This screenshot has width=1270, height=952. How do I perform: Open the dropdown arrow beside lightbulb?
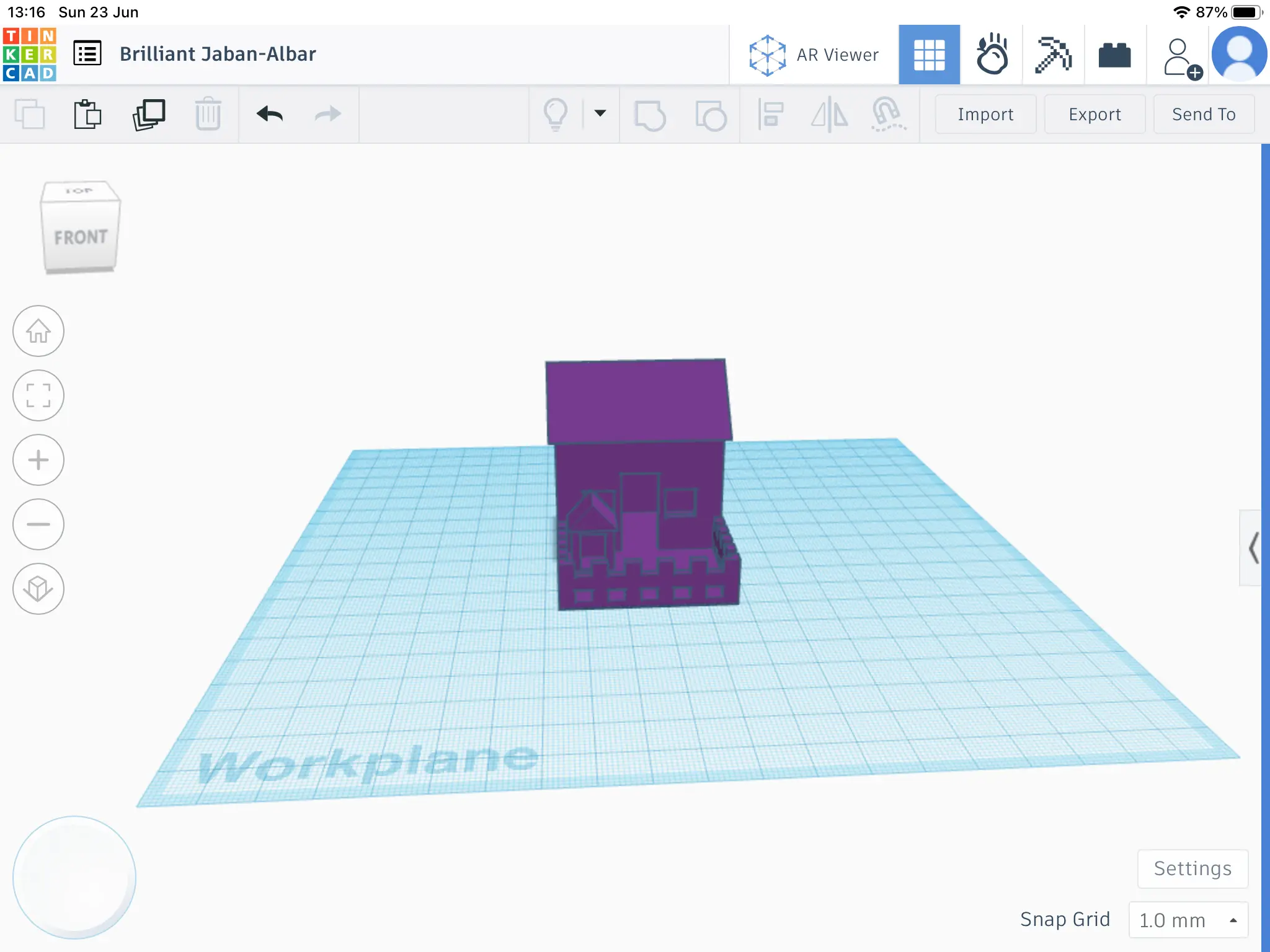point(600,113)
